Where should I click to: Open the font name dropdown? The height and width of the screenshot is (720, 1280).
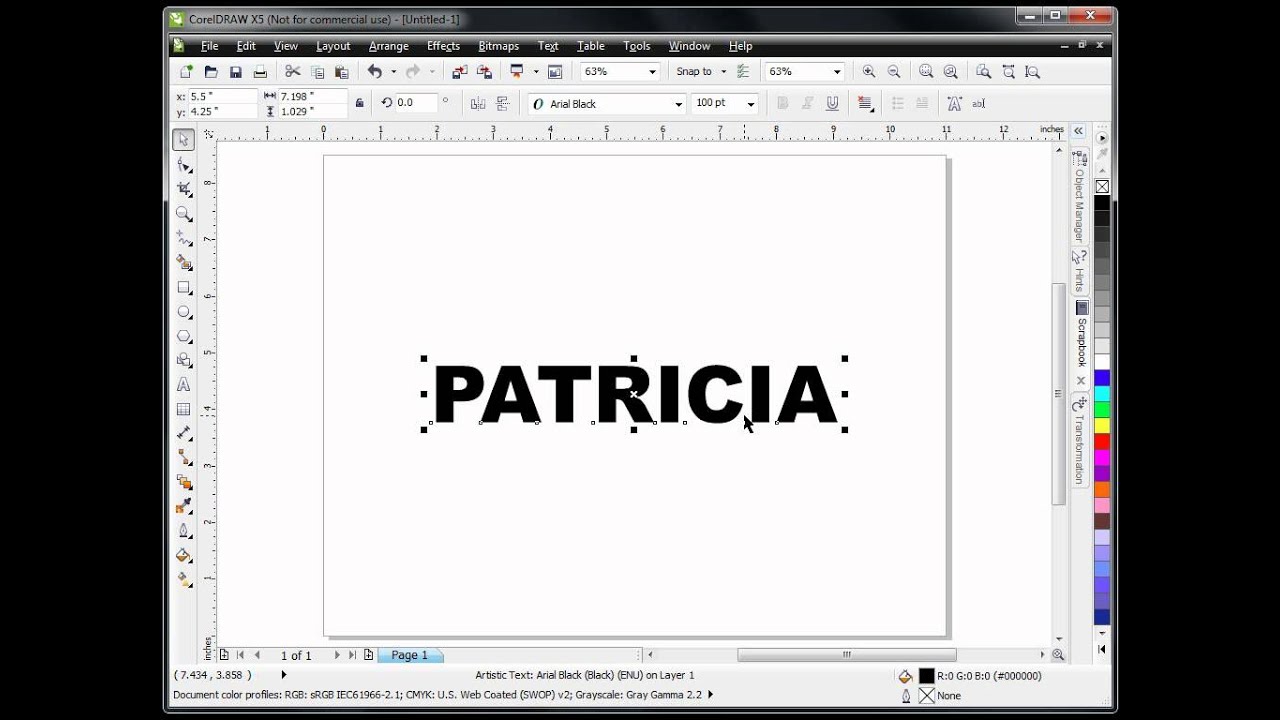pyautogui.click(x=679, y=104)
